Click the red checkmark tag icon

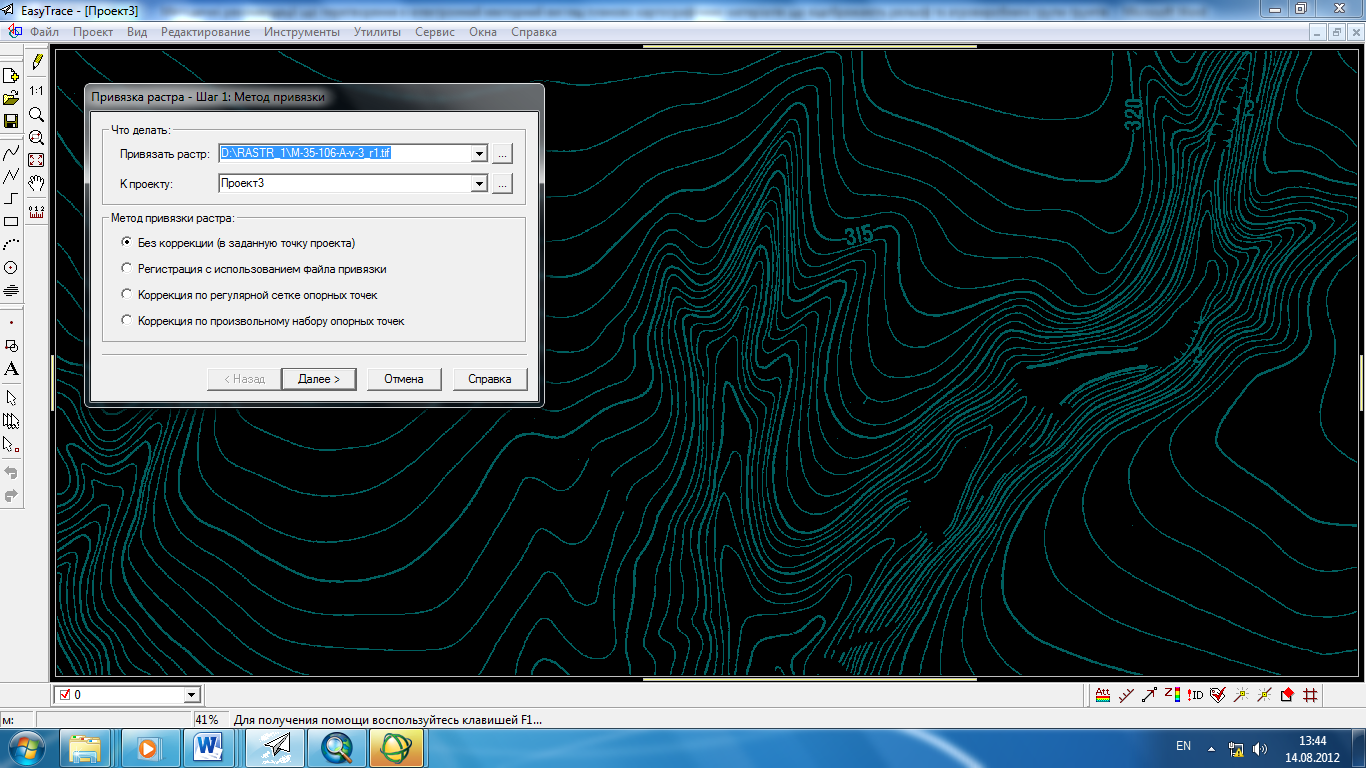click(1218, 695)
